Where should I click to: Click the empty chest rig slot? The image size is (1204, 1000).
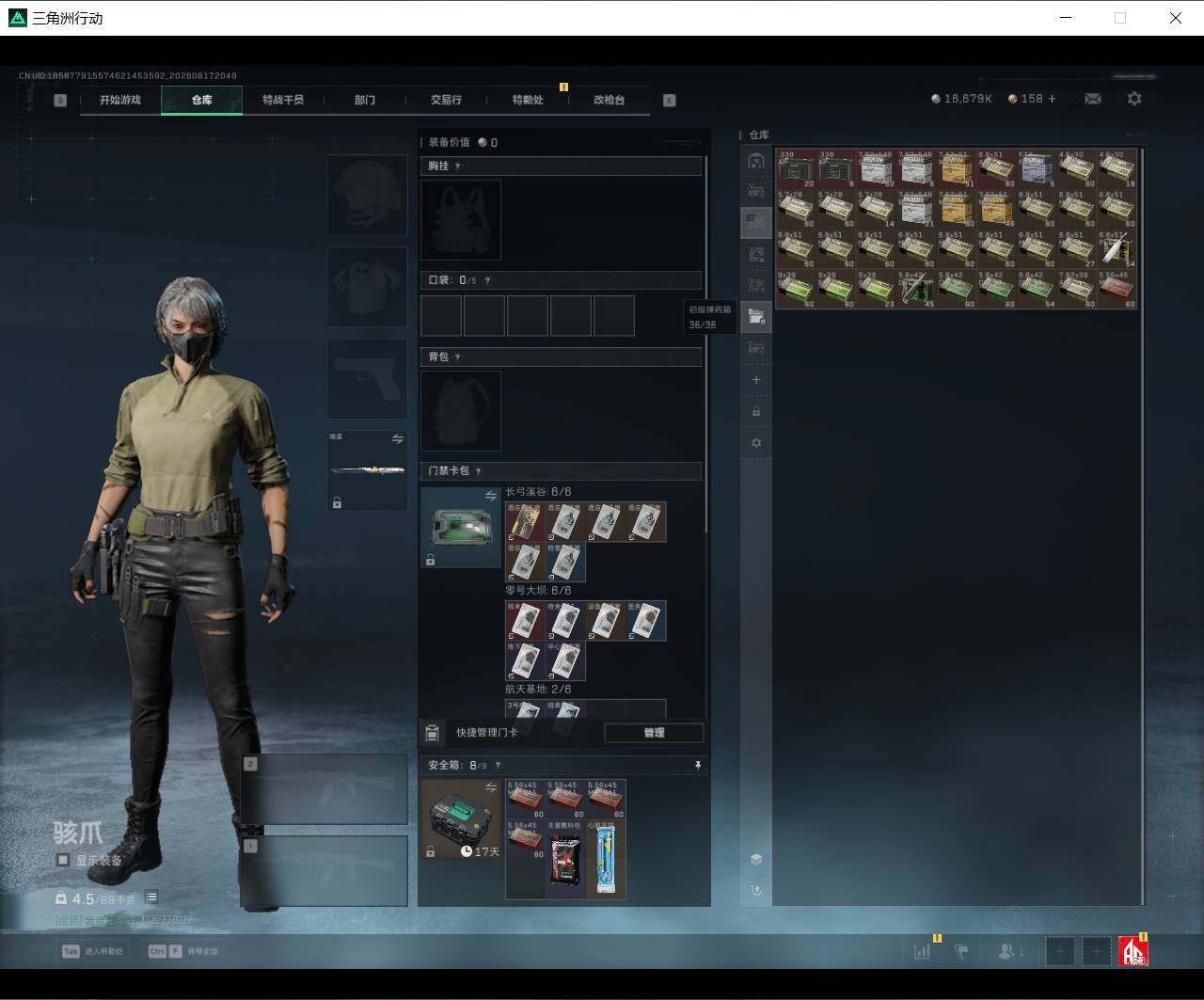tap(461, 220)
